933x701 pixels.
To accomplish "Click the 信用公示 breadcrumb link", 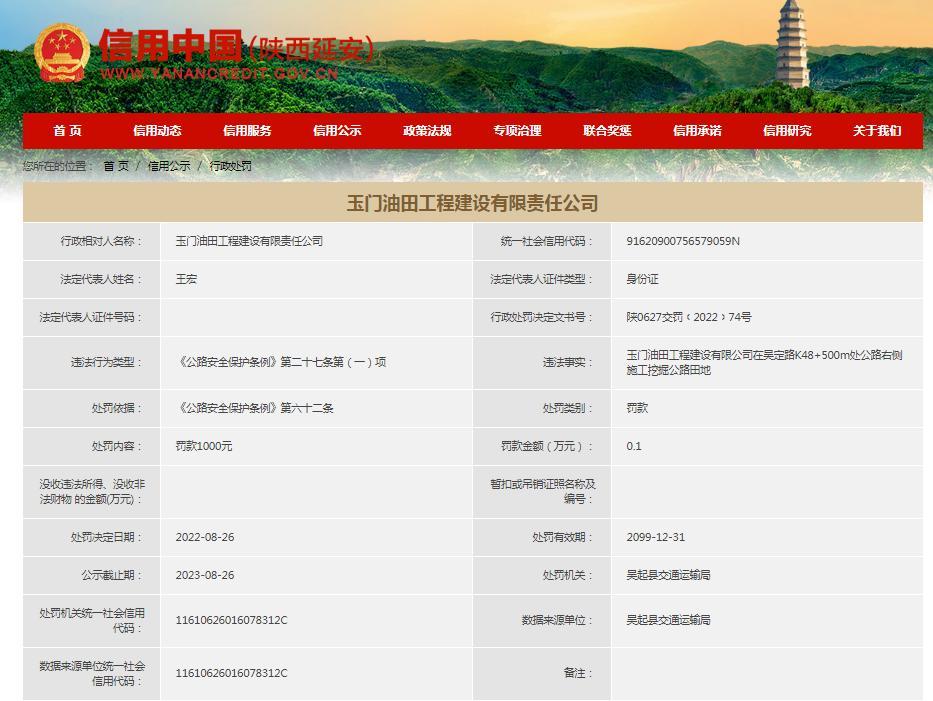I will pyautogui.click(x=169, y=166).
